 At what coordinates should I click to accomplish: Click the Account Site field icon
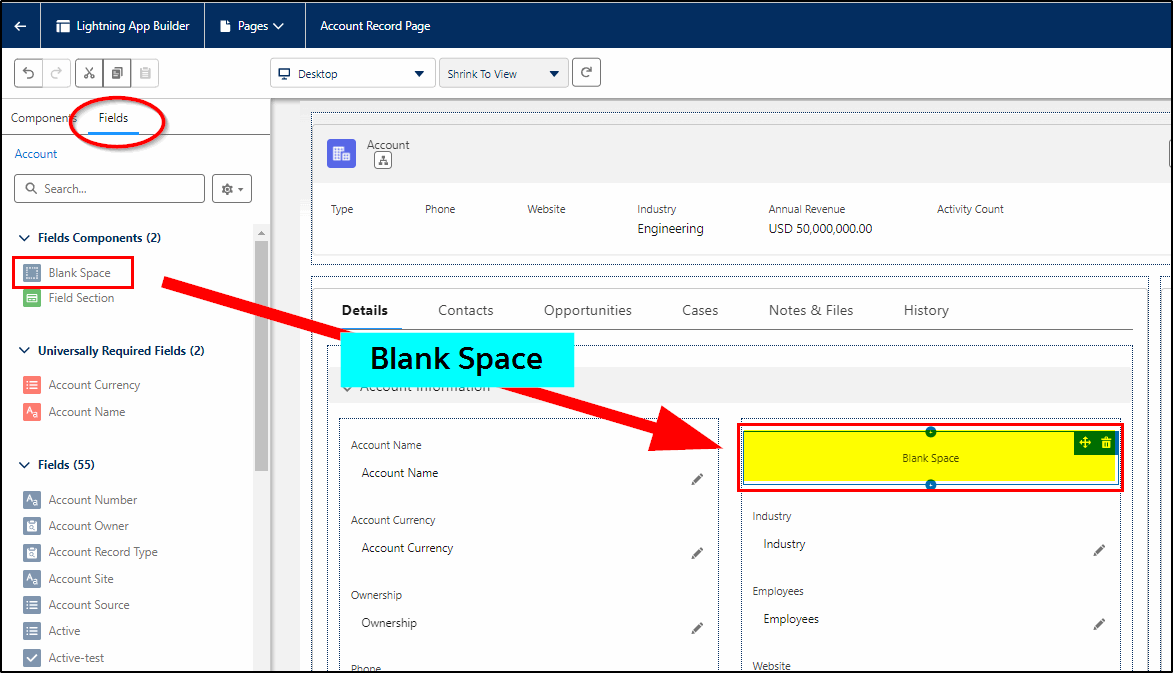click(x=32, y=579)
